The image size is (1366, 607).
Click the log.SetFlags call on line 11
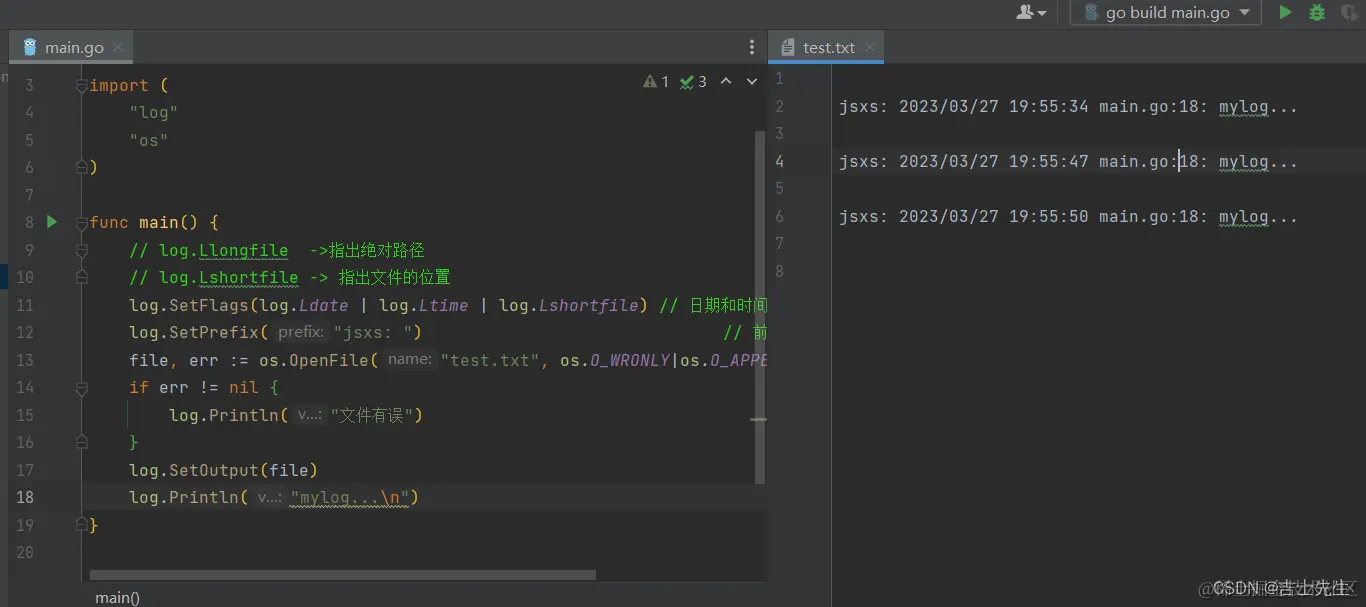pyautogui.click(x=388, y=305)
